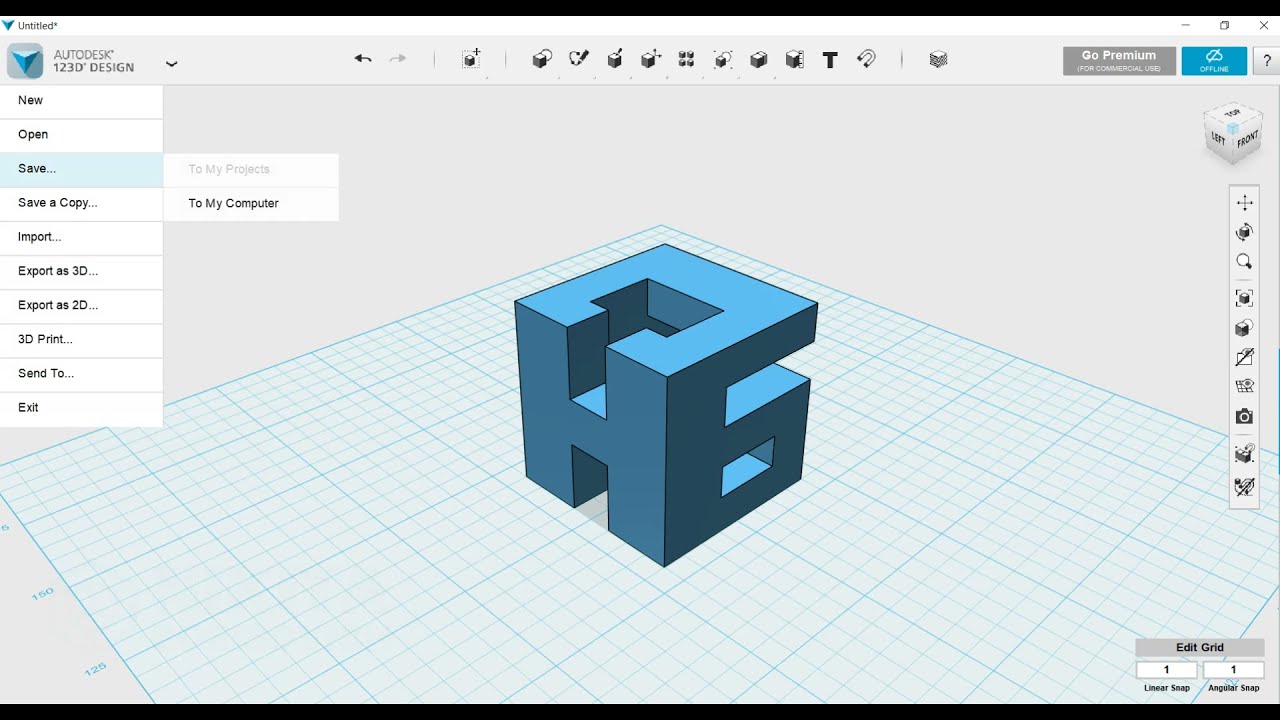The width and height of the screenshot is (1280, 720).
Task: Choose Exit from the menu
Action: tap(81, 408)
